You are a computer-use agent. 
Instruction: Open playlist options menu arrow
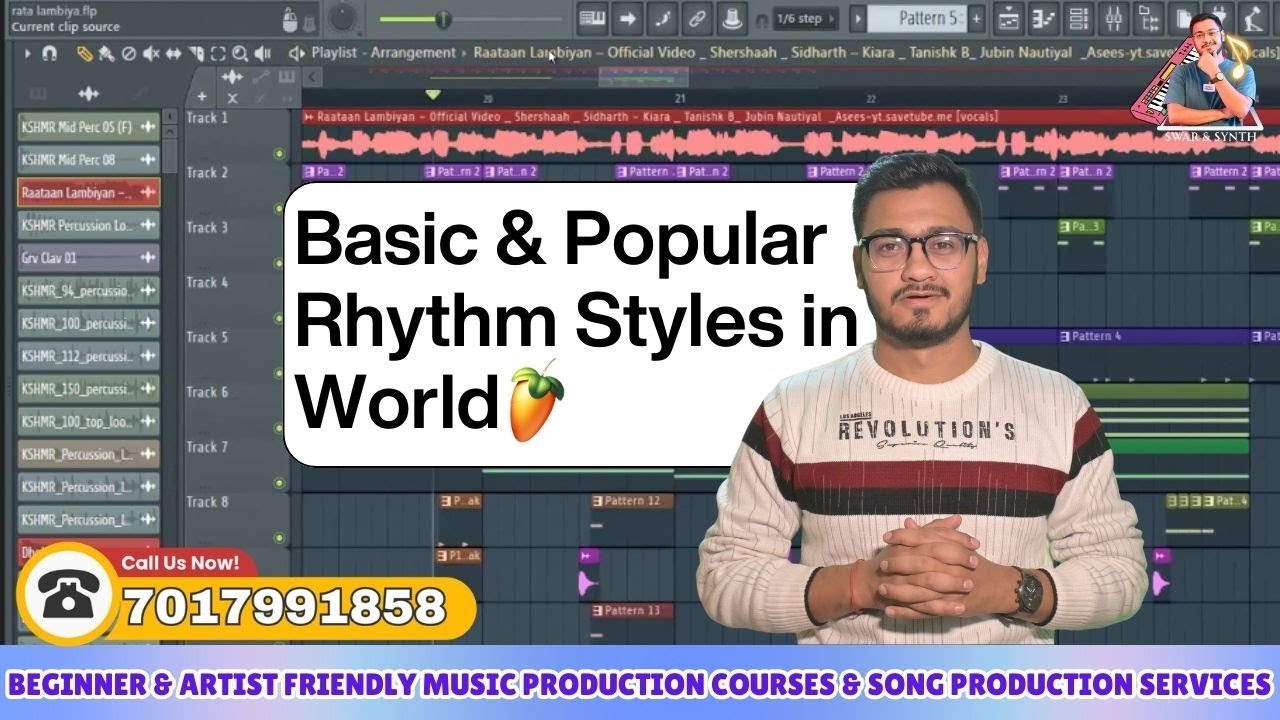pos(27,53)
